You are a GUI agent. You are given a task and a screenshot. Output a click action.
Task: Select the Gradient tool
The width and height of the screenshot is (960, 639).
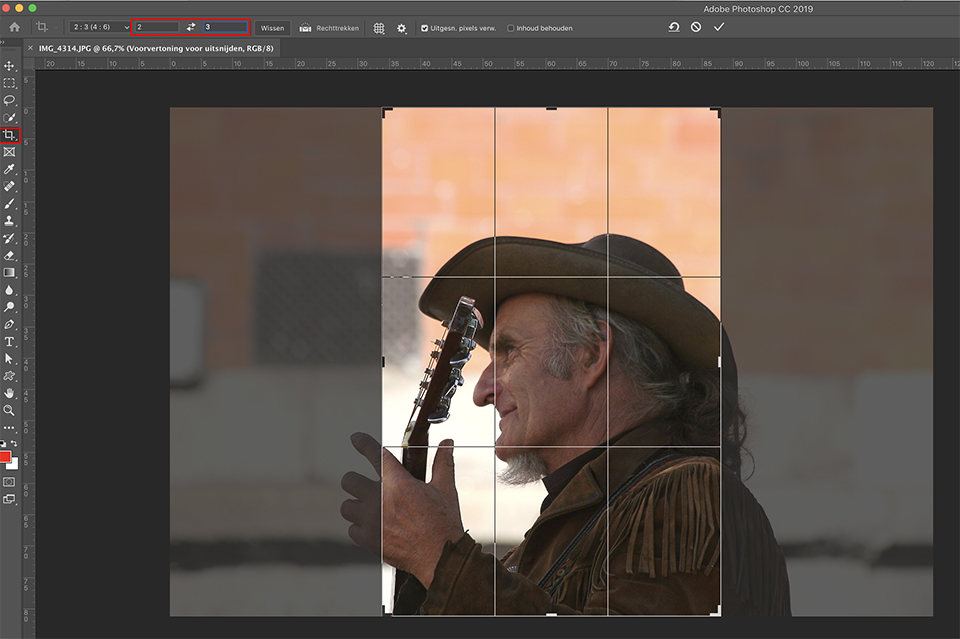click(9, 272)
